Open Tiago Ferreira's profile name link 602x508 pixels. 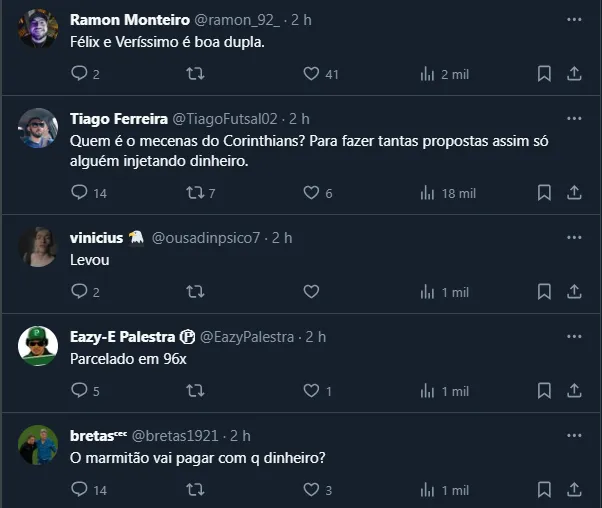pos(119,118)
